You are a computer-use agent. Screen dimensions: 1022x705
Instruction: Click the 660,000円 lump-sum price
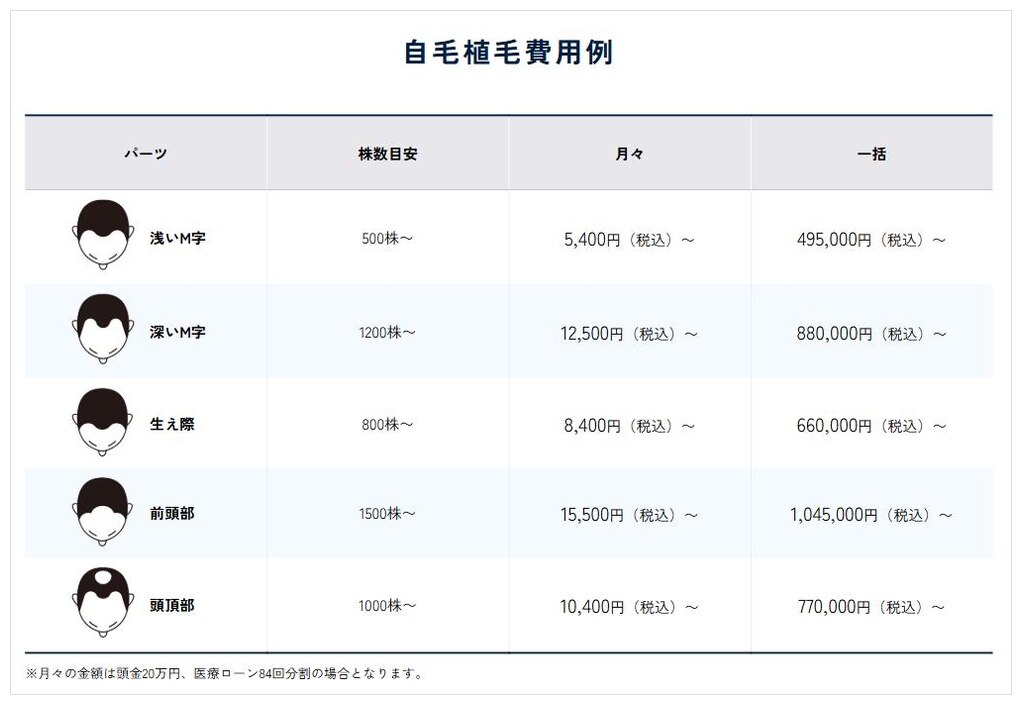(x=871, y=426)
